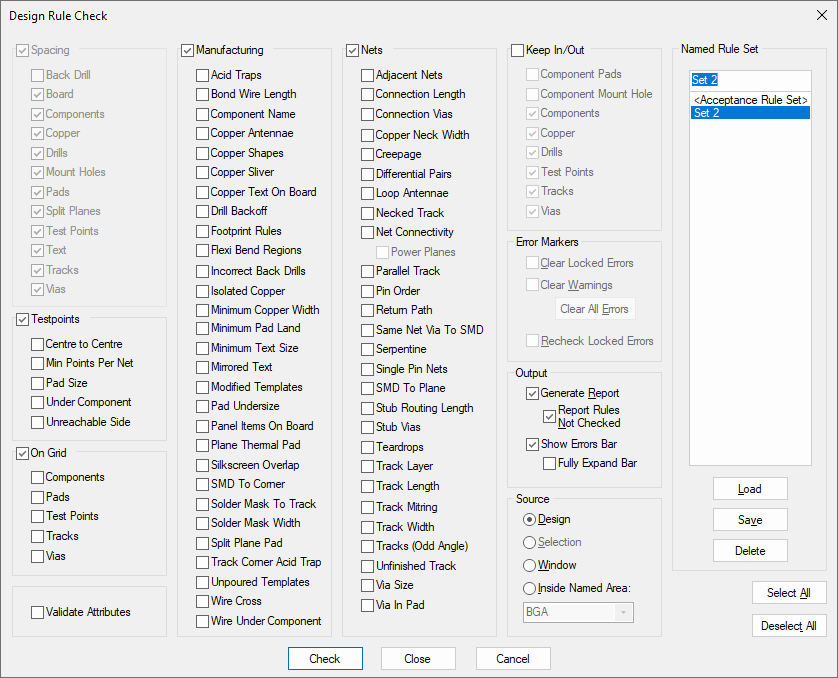This screenshot has width=838, height=678.
Task: Save the named rule set
Action: [x=750, y=520]
